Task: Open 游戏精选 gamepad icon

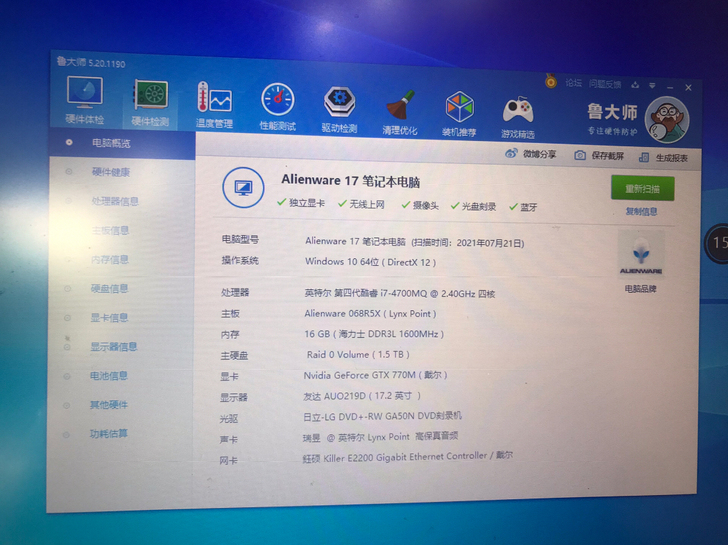Action: (518, 117)
